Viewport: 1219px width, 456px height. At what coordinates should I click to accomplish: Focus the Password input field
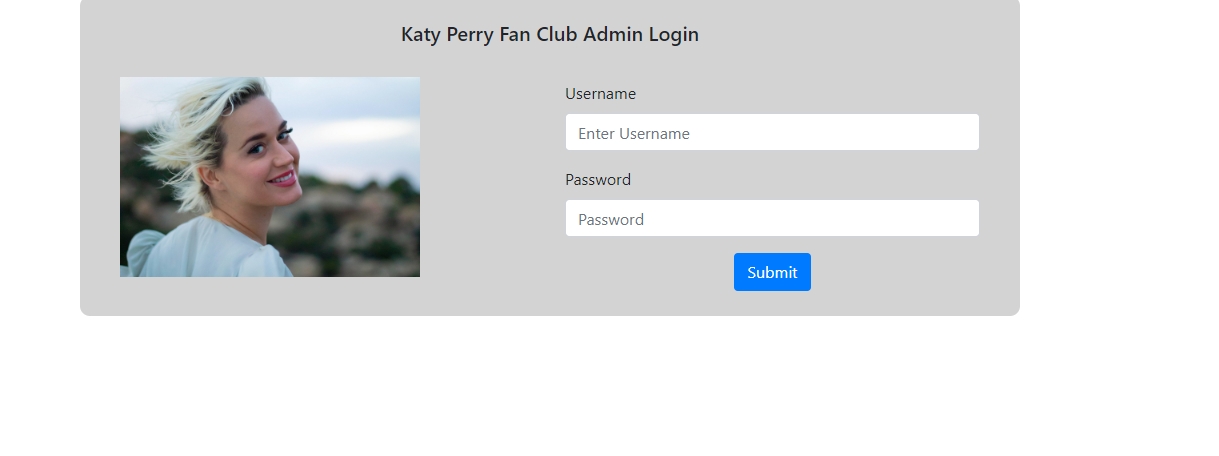tap(771, 219)
